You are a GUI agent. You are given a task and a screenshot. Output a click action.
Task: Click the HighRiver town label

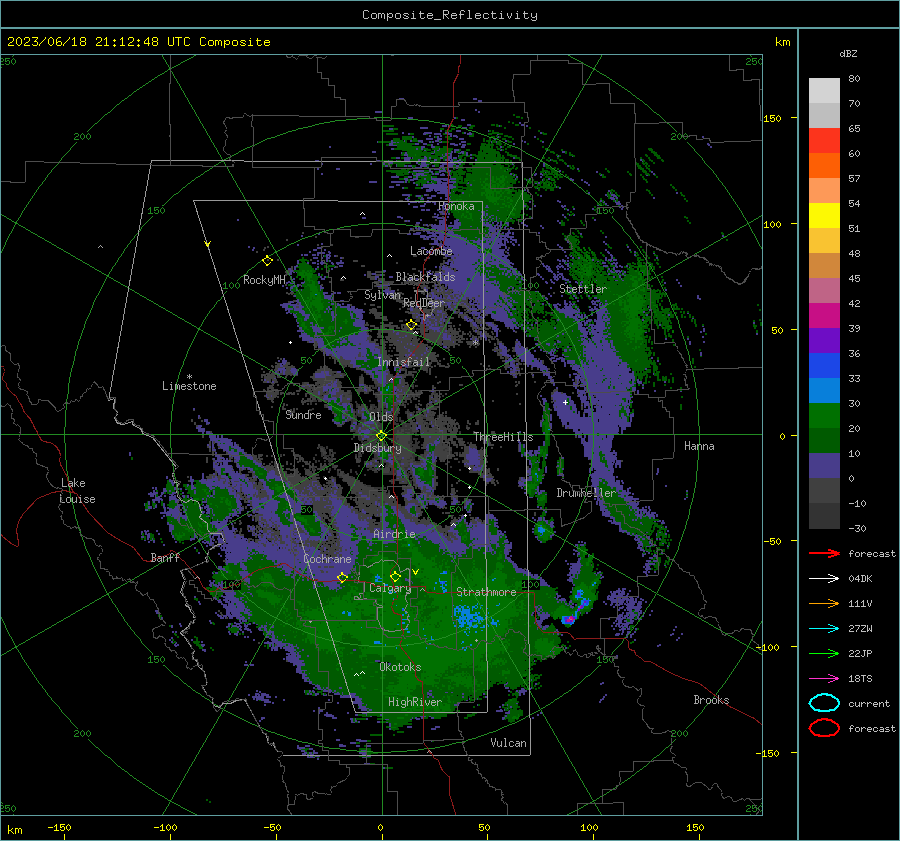(415, 702)
